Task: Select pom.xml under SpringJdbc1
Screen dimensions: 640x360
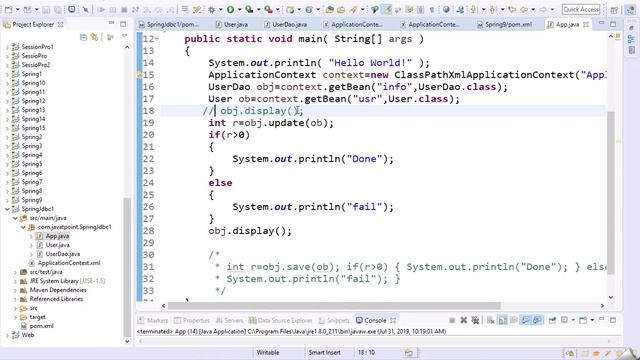Action: click(37, 326)
